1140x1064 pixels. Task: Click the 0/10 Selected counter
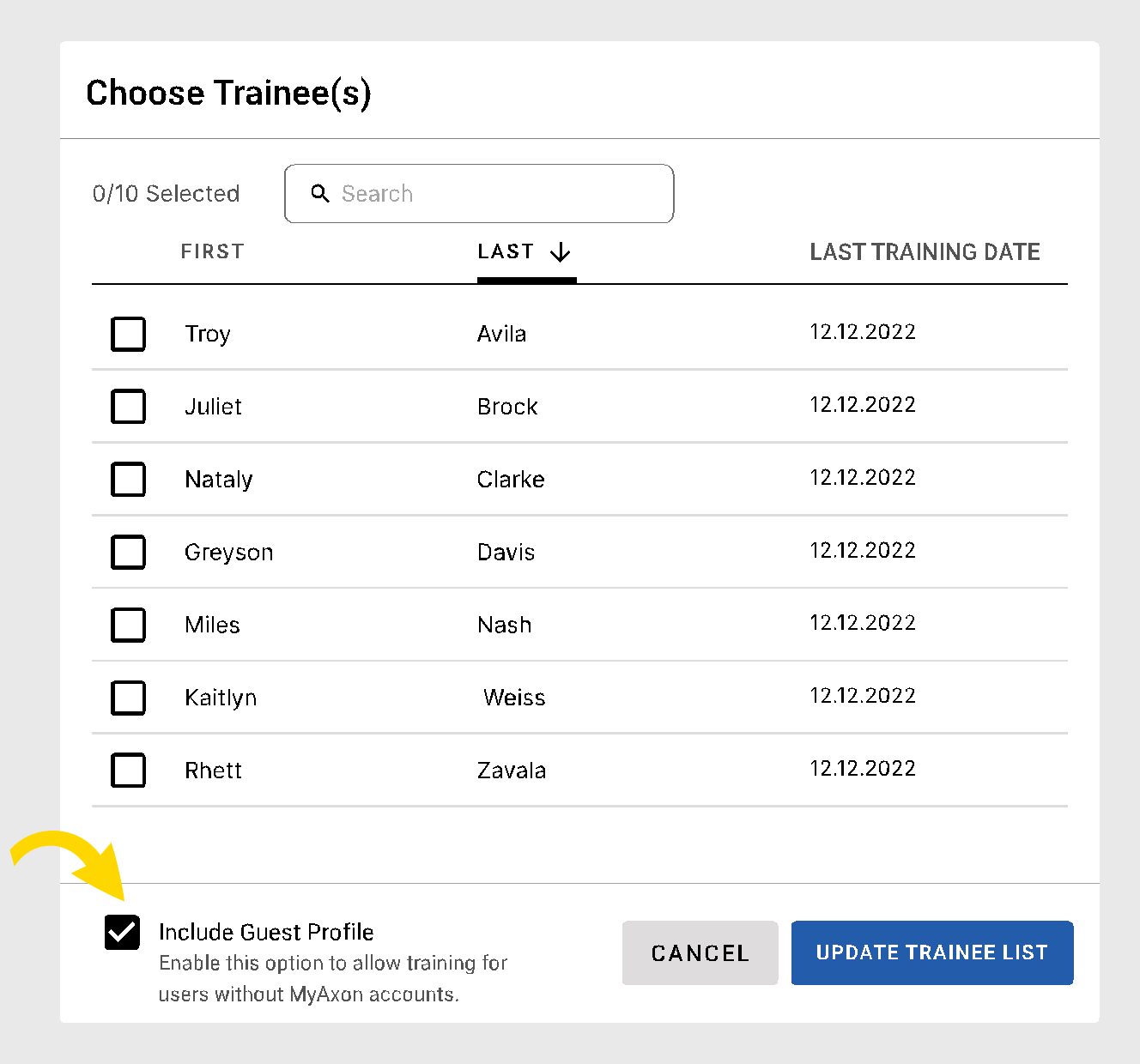(x=166, y=194)
